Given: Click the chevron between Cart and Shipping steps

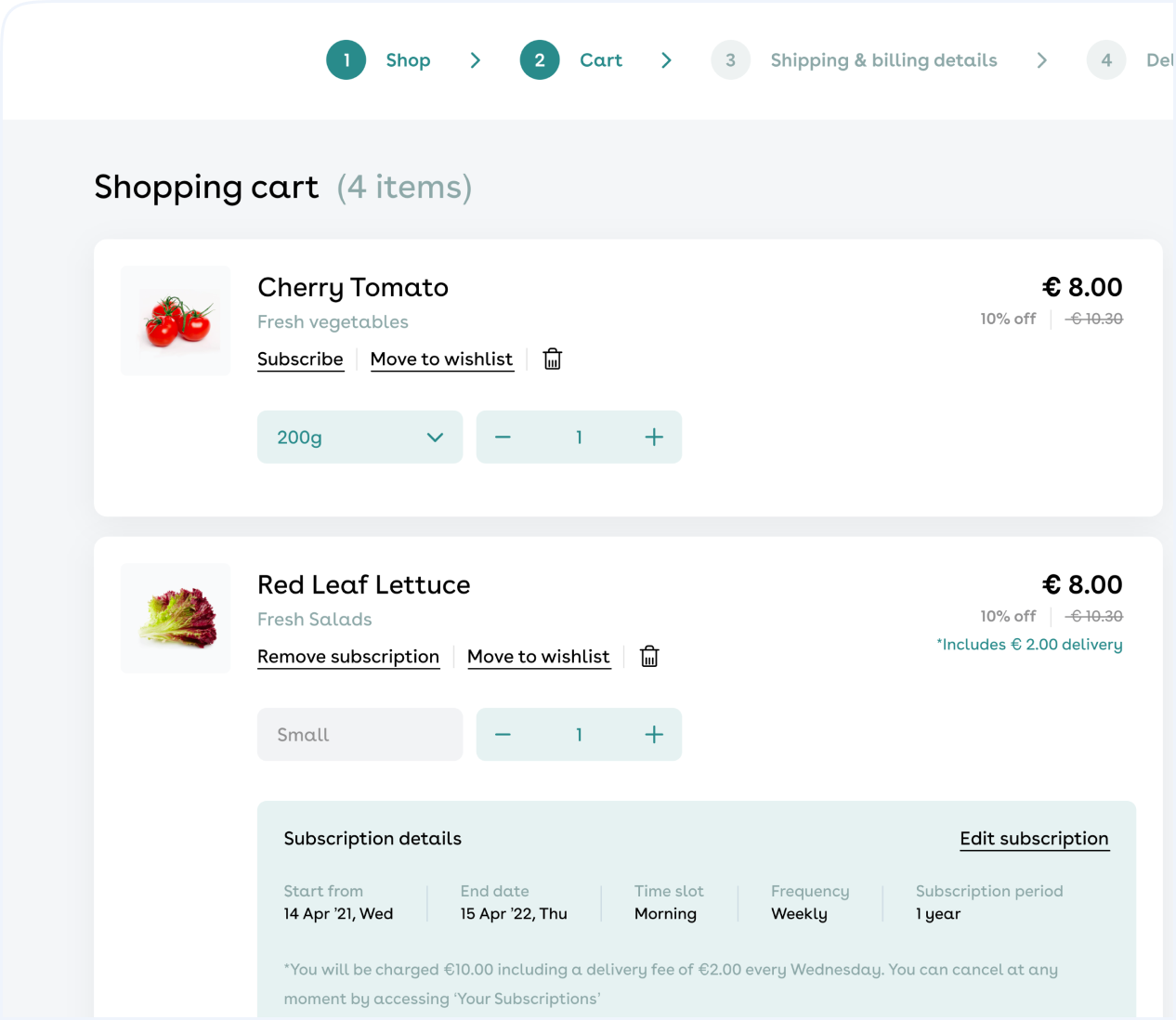Looking at the screenshot, I should tap(666, 59).
